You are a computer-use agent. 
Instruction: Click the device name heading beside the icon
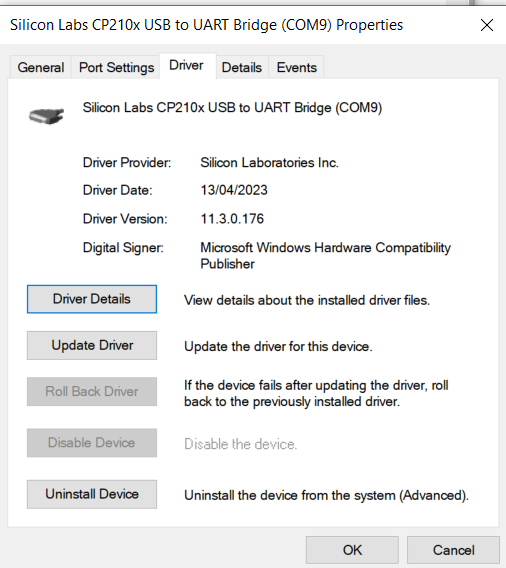tap(232, 108)
